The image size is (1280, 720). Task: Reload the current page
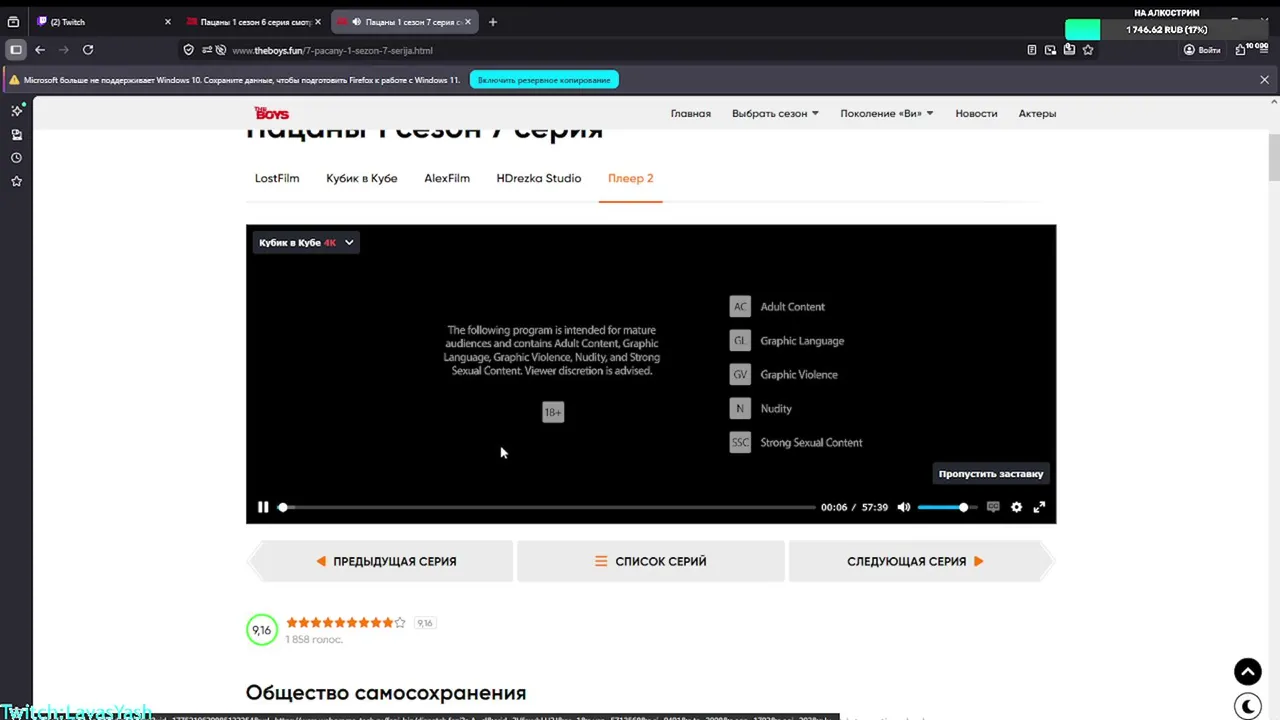click(88, 50)
